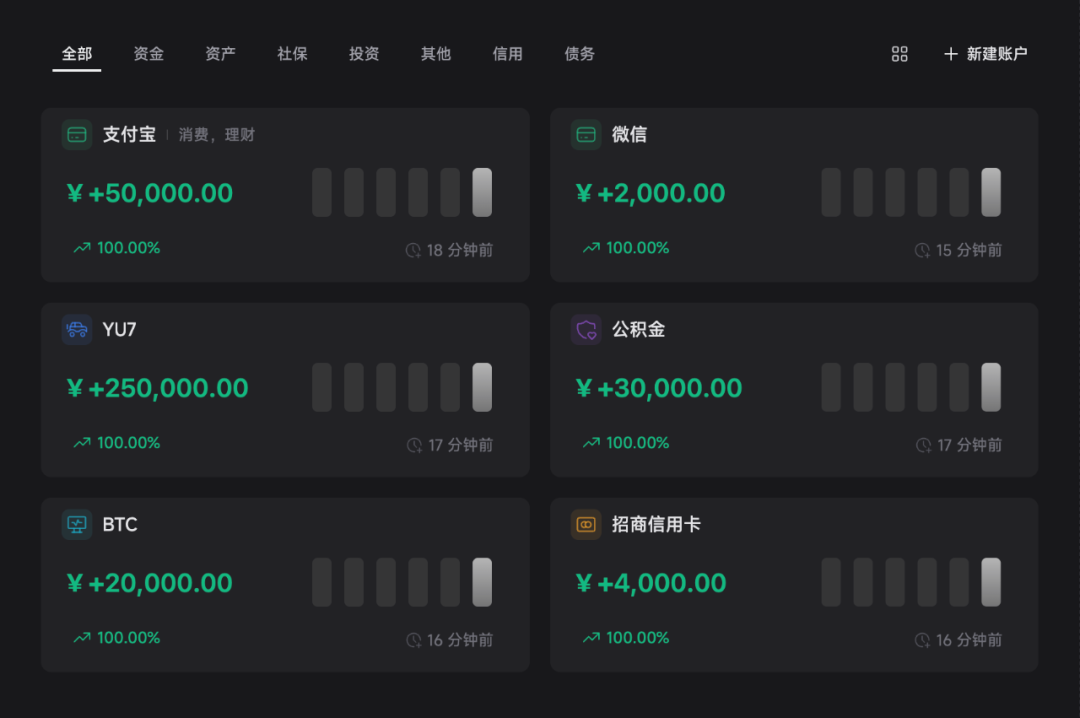Click the trend arrow icon on 微信 card

pos(591,247)
